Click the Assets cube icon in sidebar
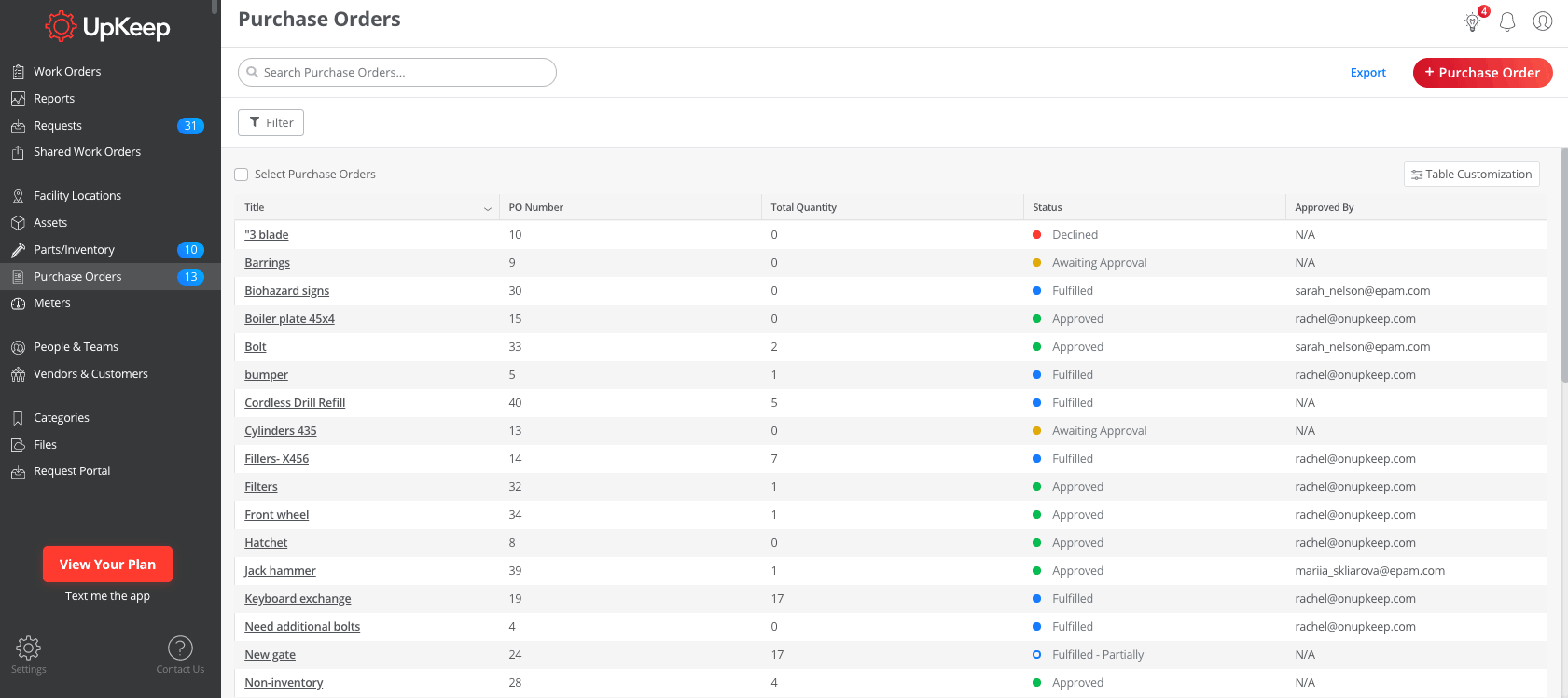1568x698 pixels. [x=18, y=223]
